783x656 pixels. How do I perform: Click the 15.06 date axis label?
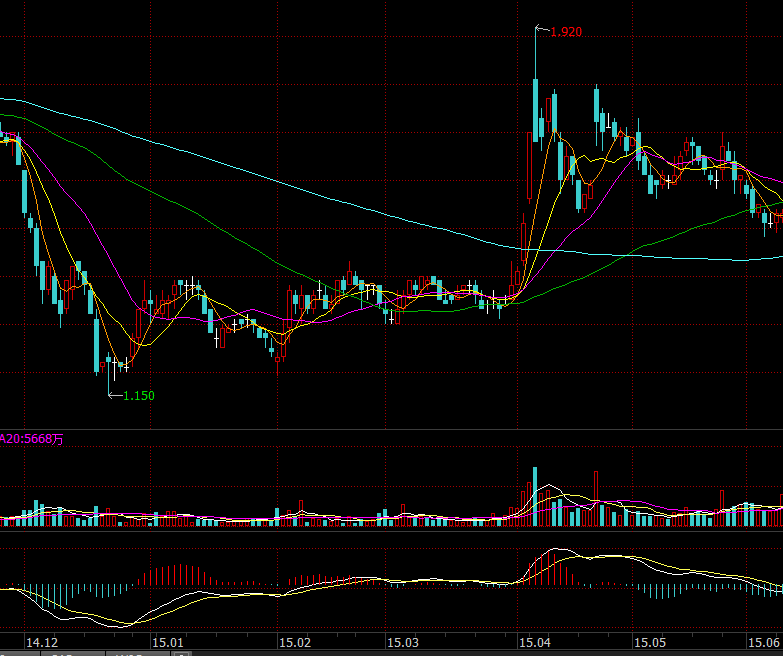[x=764, y=642]
